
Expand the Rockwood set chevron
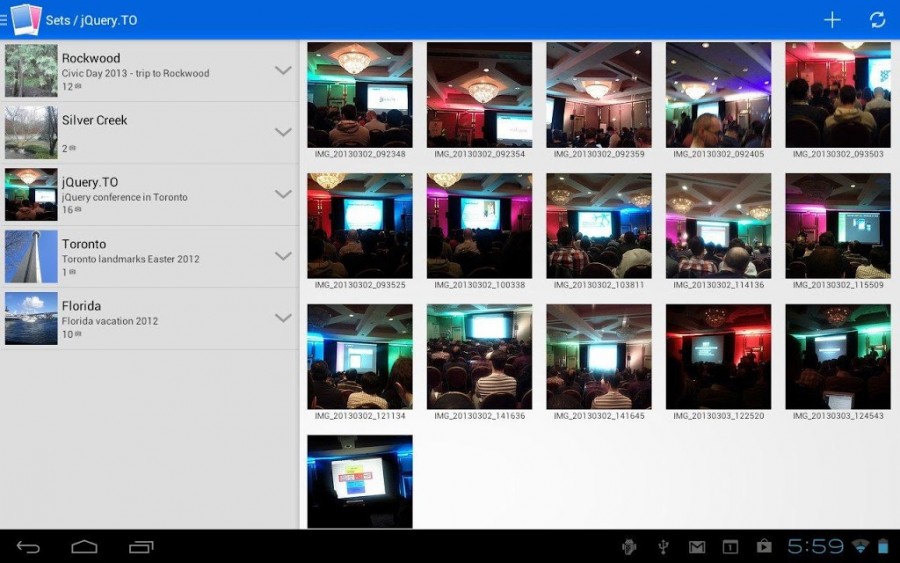pyautogui.click(x=283, y=70)
